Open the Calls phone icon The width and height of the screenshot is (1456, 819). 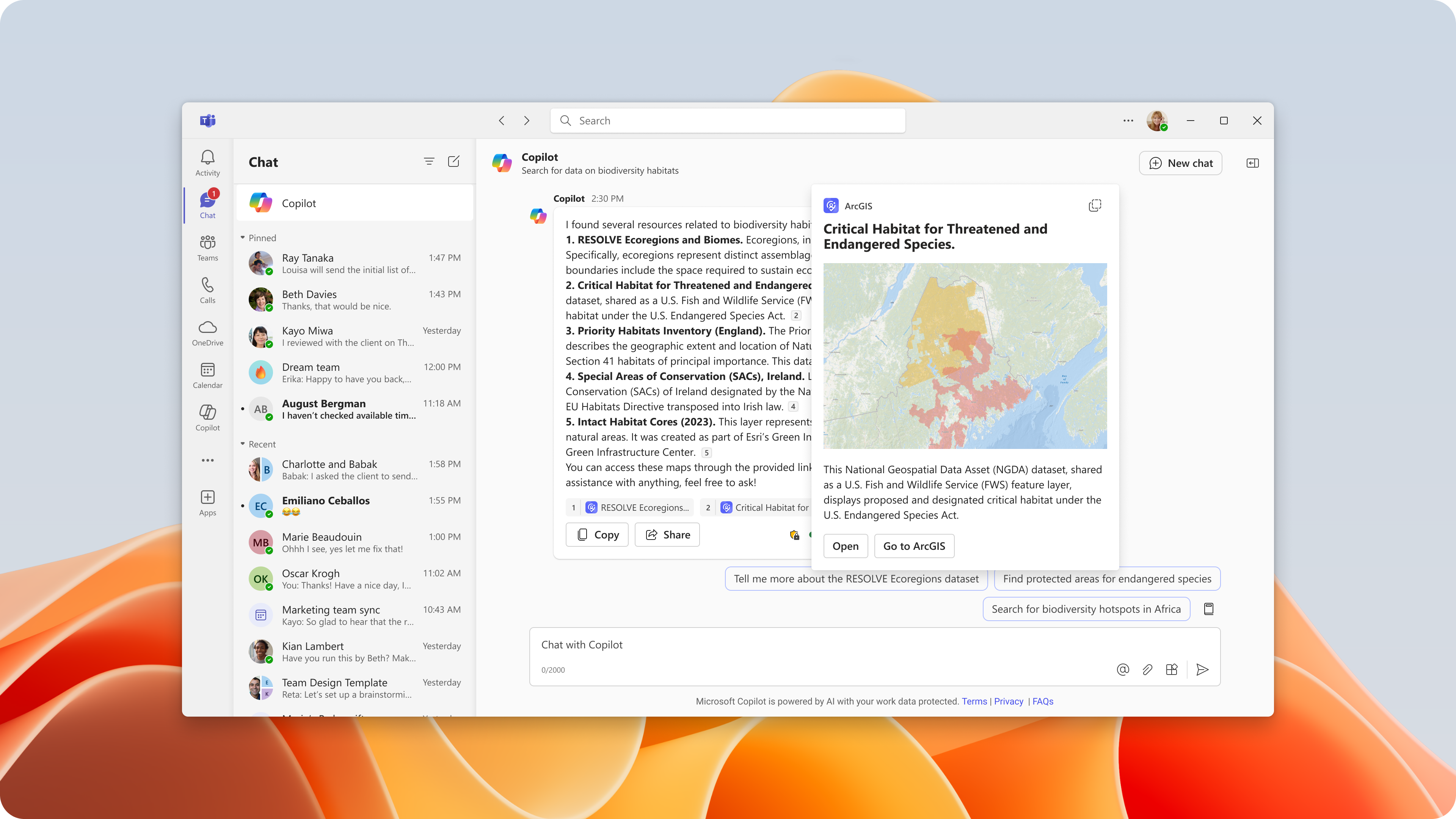coord(207,290)
